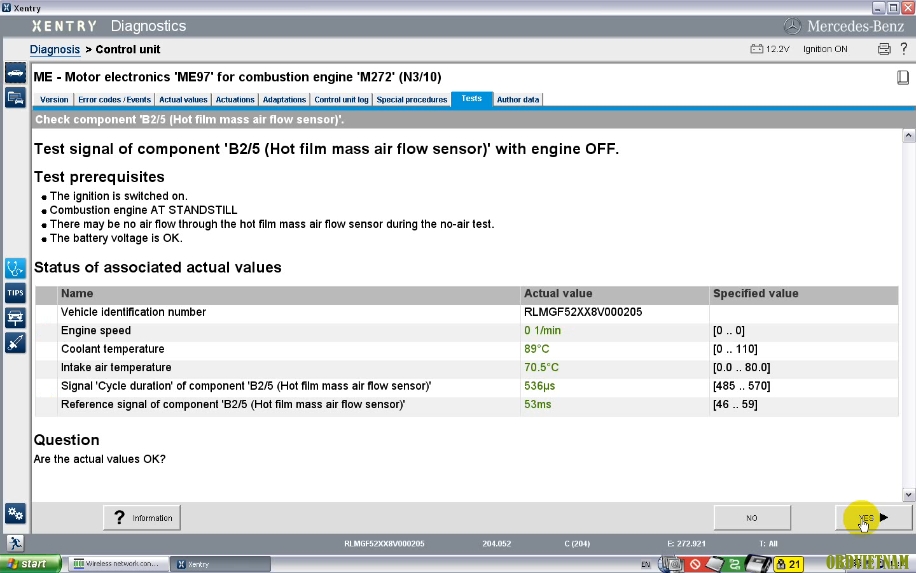Image resolution: width=916 pixels, height=573 pixels.
Task: Open the Control unit log tab
Action: [341, 100]
